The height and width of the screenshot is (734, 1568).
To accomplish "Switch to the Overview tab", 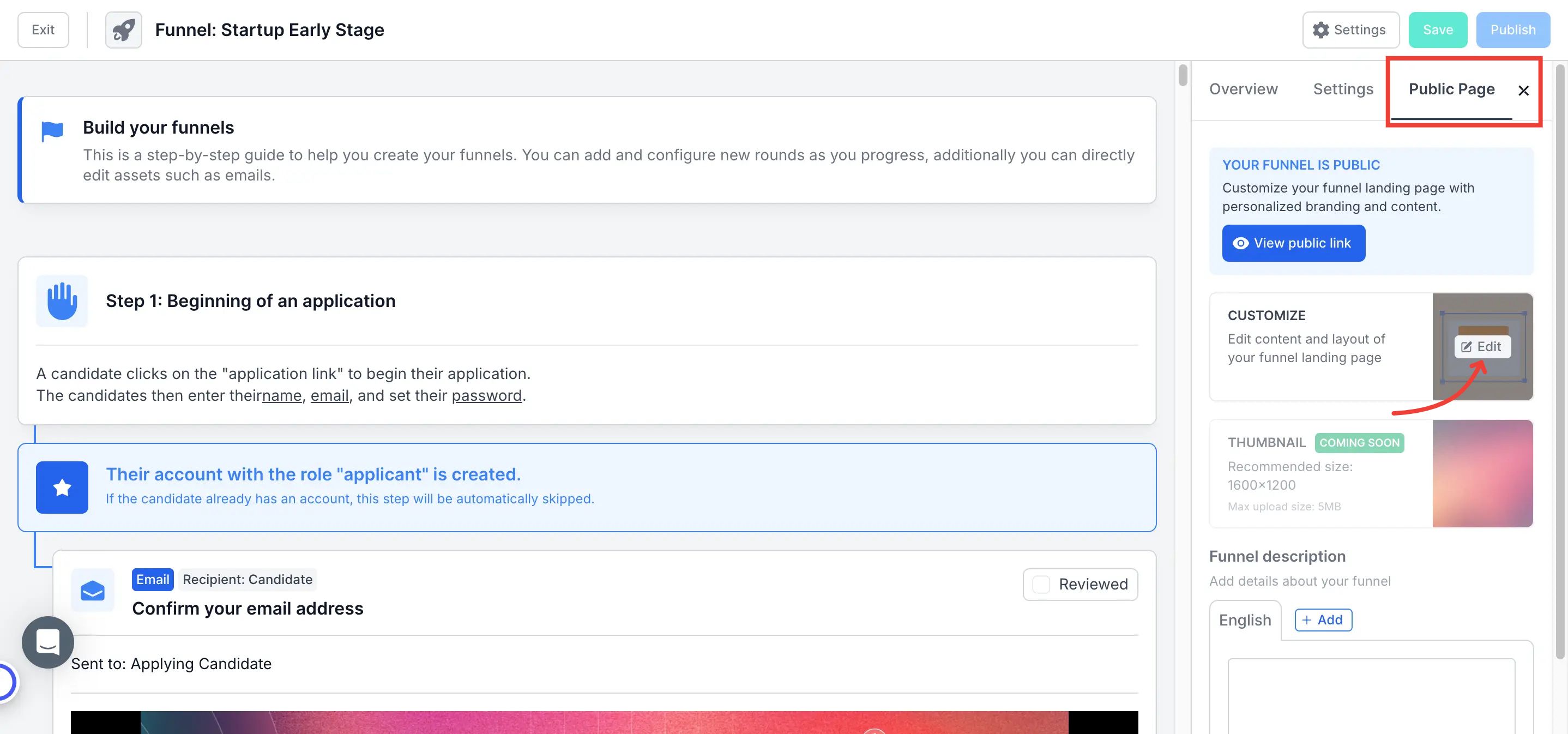I will (1243, 89).
